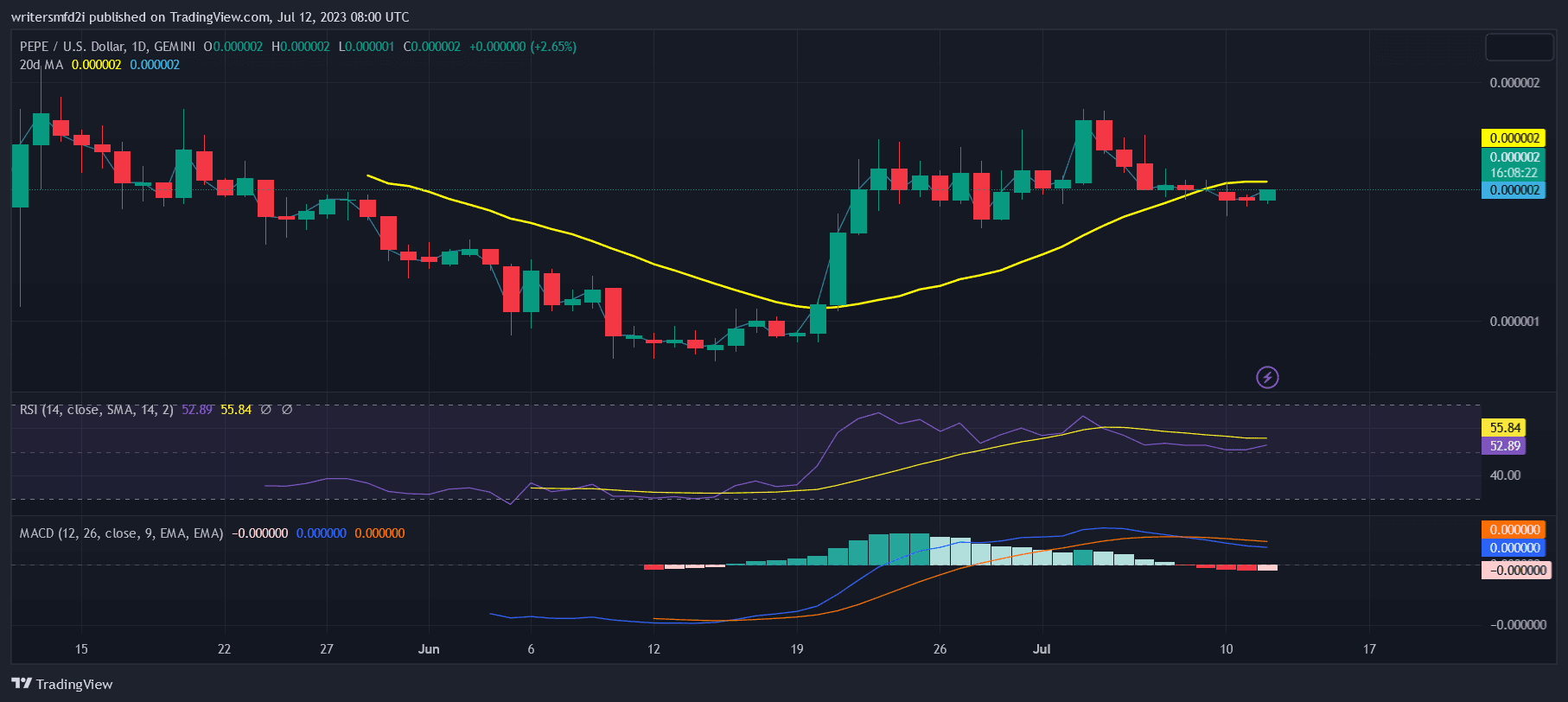
Task: Click the TradingView logo icon
Action: (x=22, y=684)
